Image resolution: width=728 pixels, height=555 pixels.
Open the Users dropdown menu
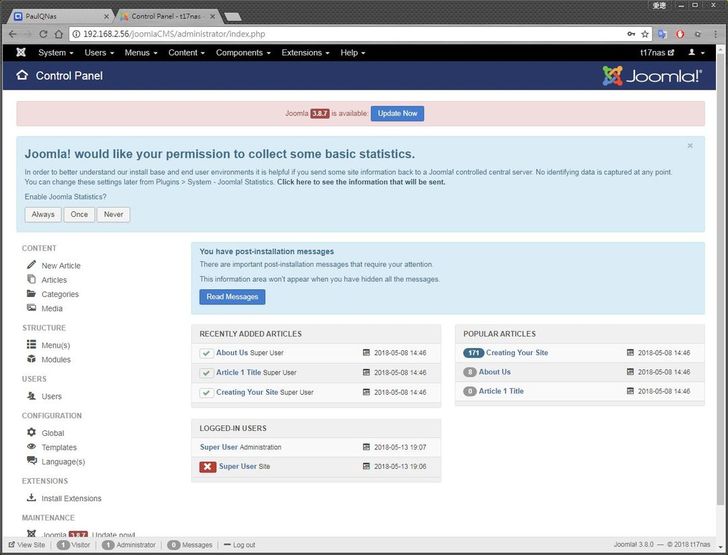pyautogui.click(x=99, y=52)
